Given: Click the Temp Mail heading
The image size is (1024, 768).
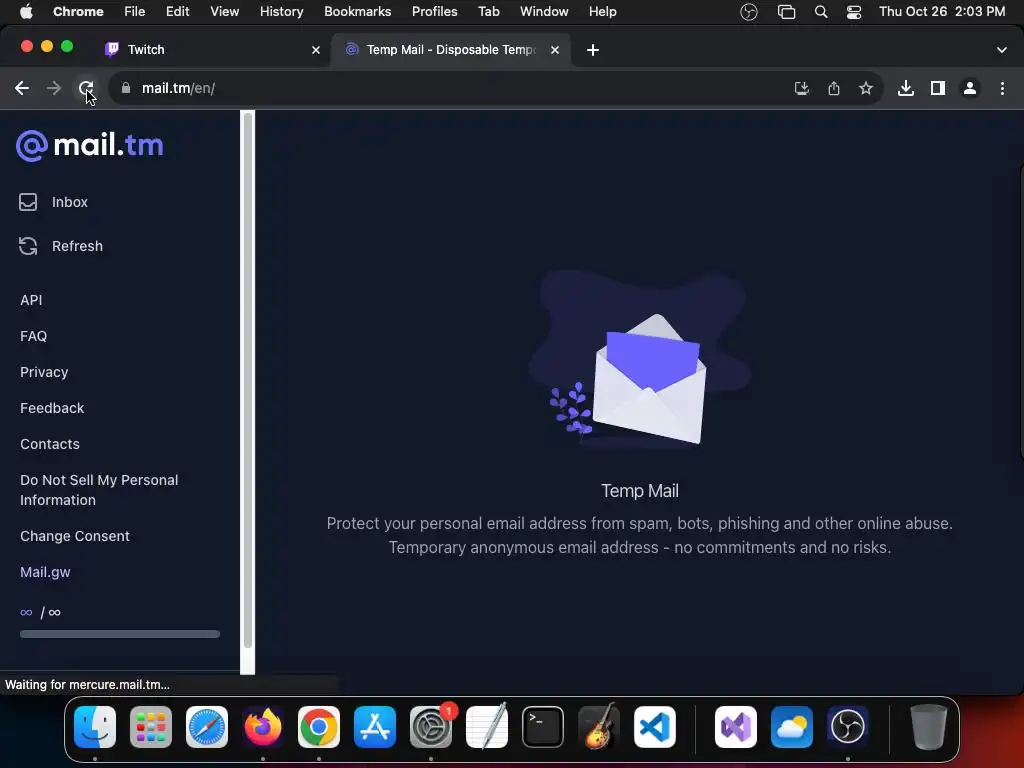Looking at the screenshot, I should pyautogui.click(x=640, y=491).
